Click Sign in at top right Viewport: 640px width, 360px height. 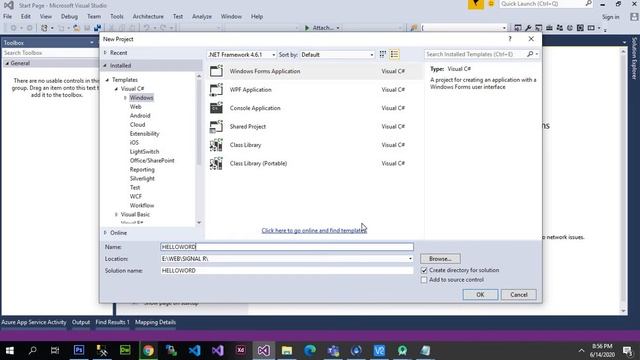[x=610, y=17]
